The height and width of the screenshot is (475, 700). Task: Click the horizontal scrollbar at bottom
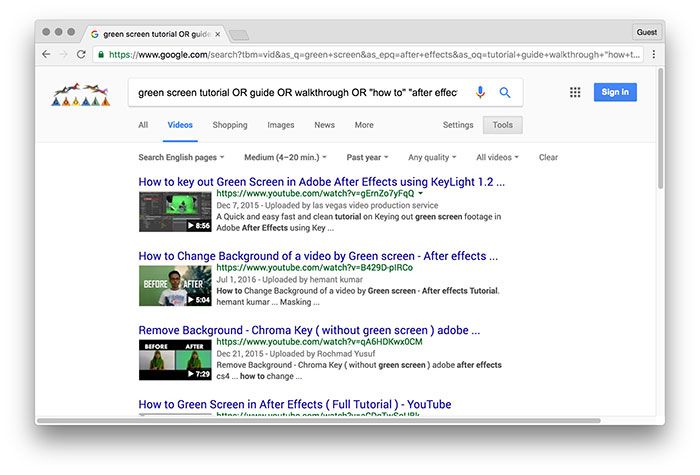(319, 421)
